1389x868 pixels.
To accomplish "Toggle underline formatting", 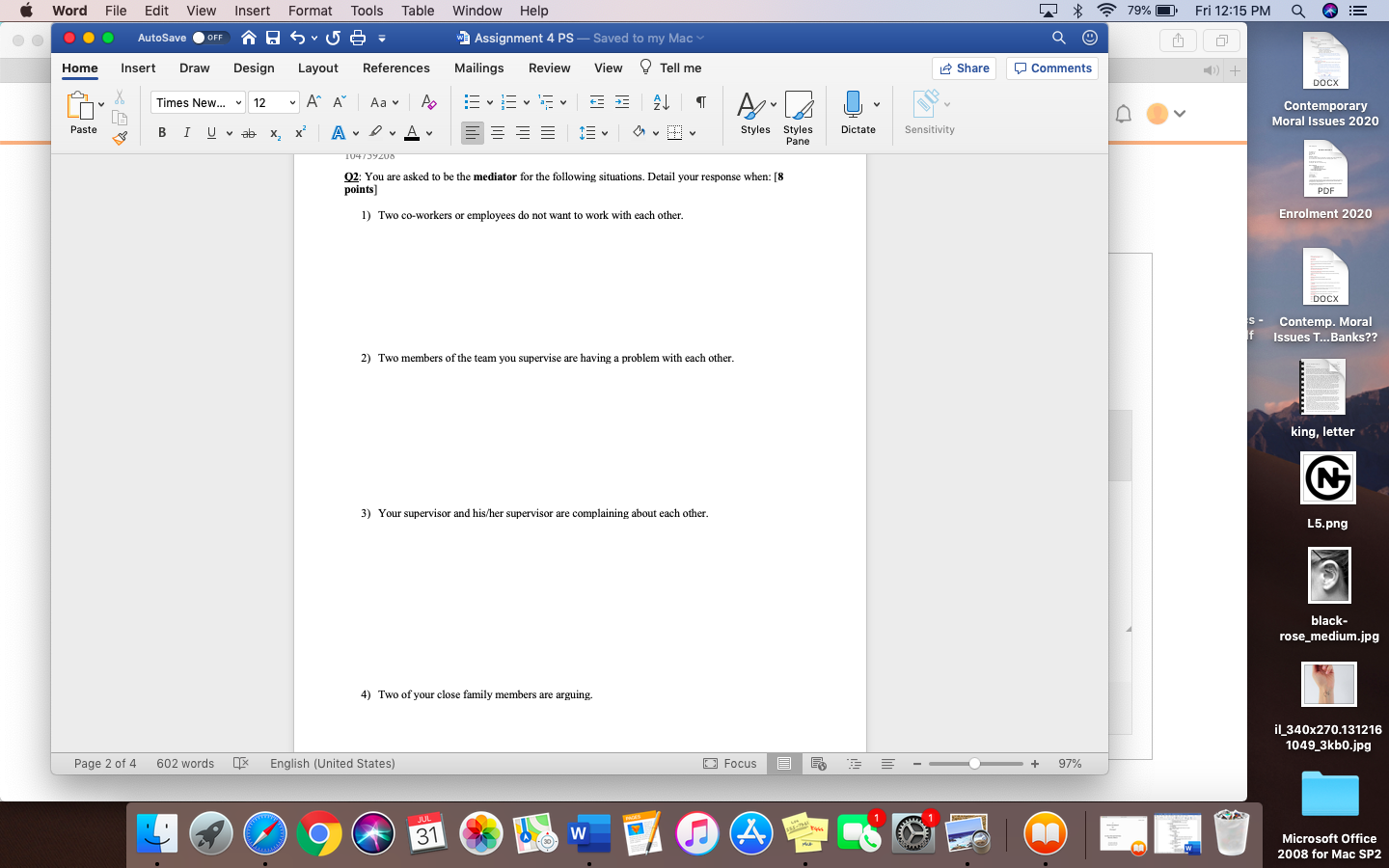I will pyautogui.click(x=210, y=132).
